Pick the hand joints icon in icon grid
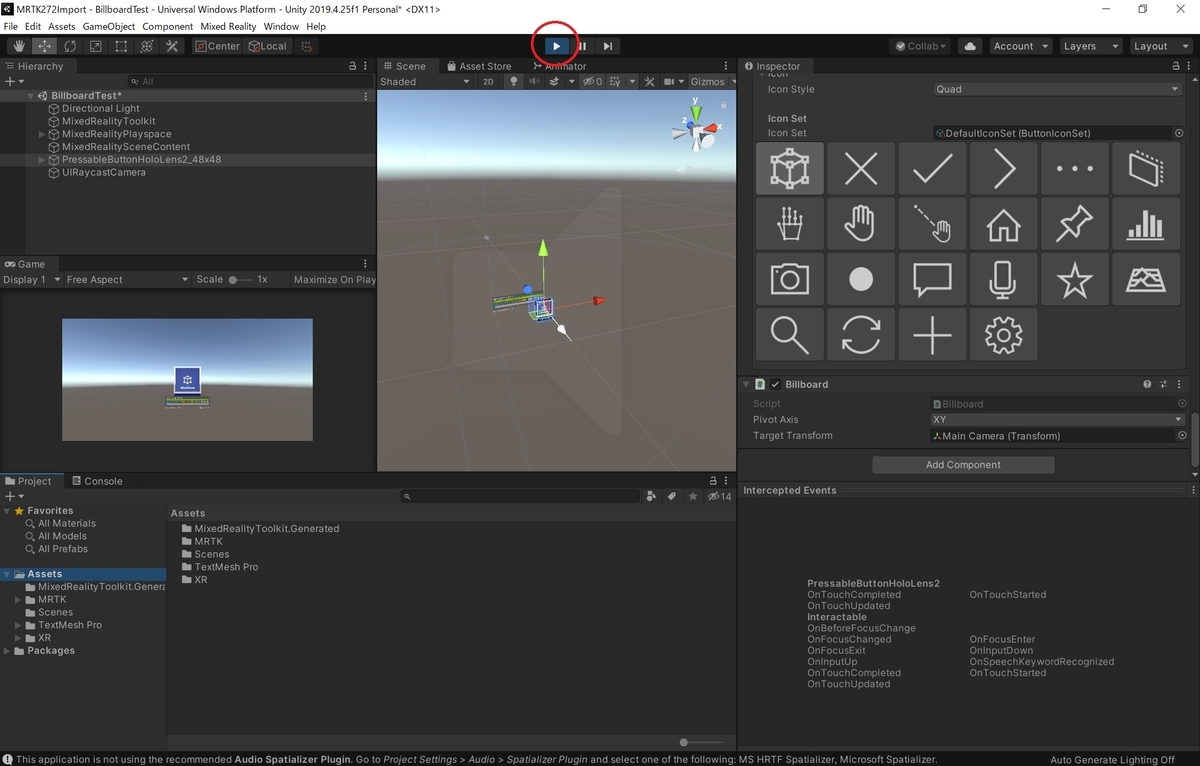The height and width of the screenshot is (766, 1200). click(x=790, y=224)
